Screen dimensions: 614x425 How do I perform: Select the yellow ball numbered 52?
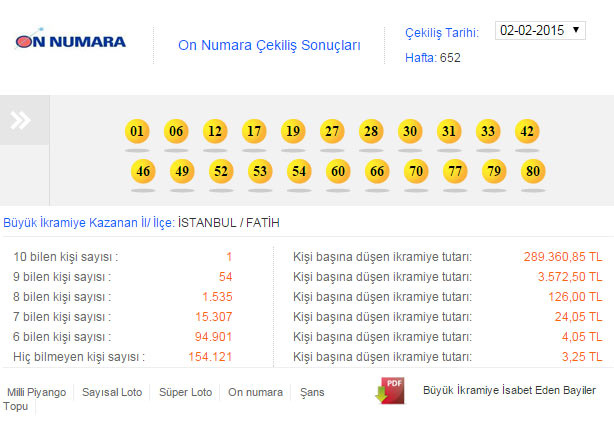pos(221,171)
